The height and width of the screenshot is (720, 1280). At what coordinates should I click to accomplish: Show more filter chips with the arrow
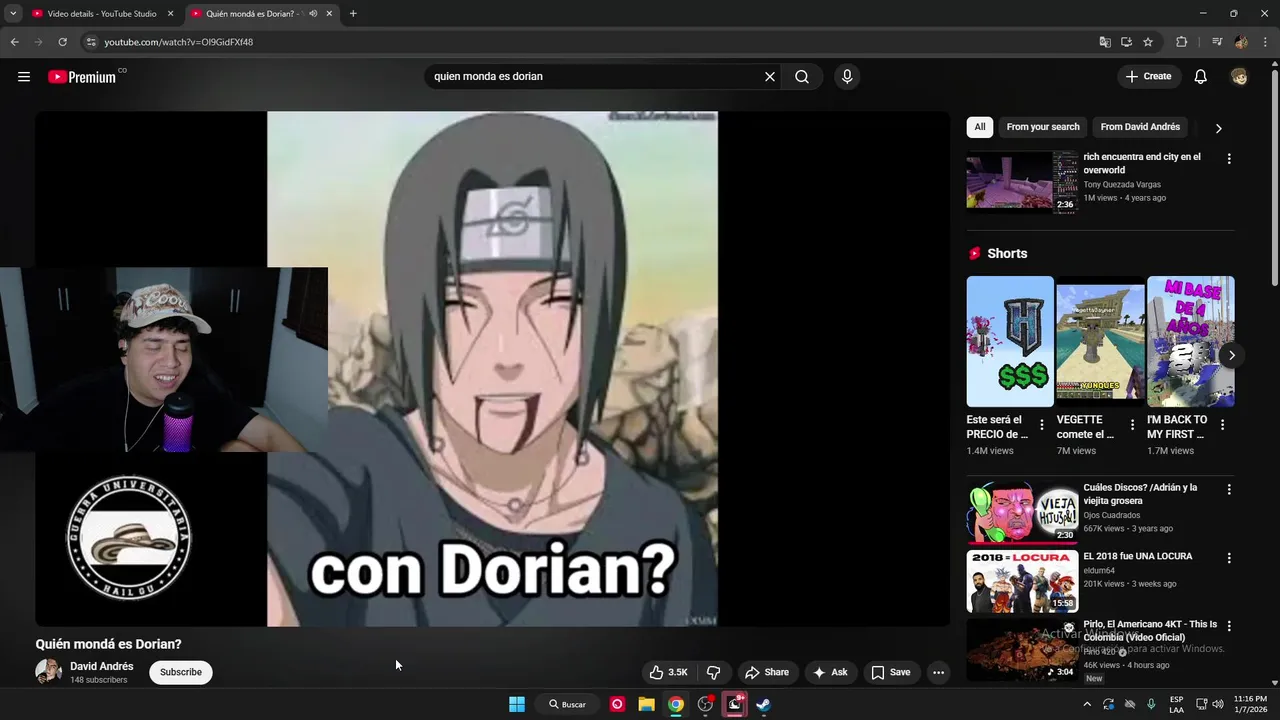pyautogui.click(x=1218, y=128)
